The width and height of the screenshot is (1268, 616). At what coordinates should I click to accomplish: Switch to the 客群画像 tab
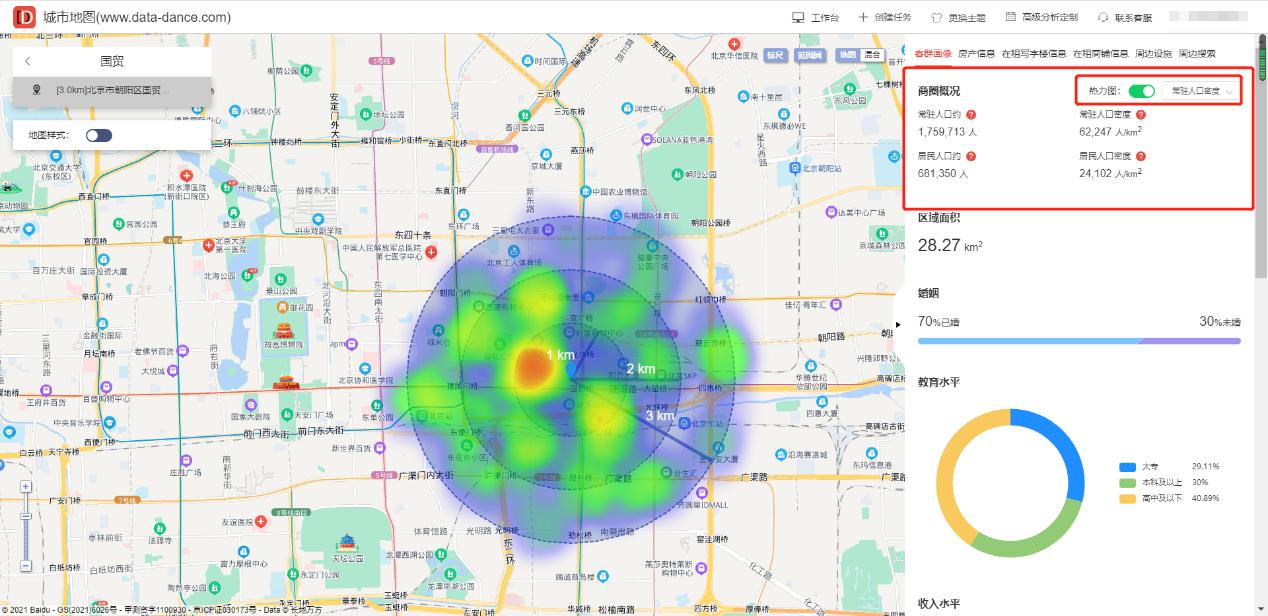coord(933,53)
